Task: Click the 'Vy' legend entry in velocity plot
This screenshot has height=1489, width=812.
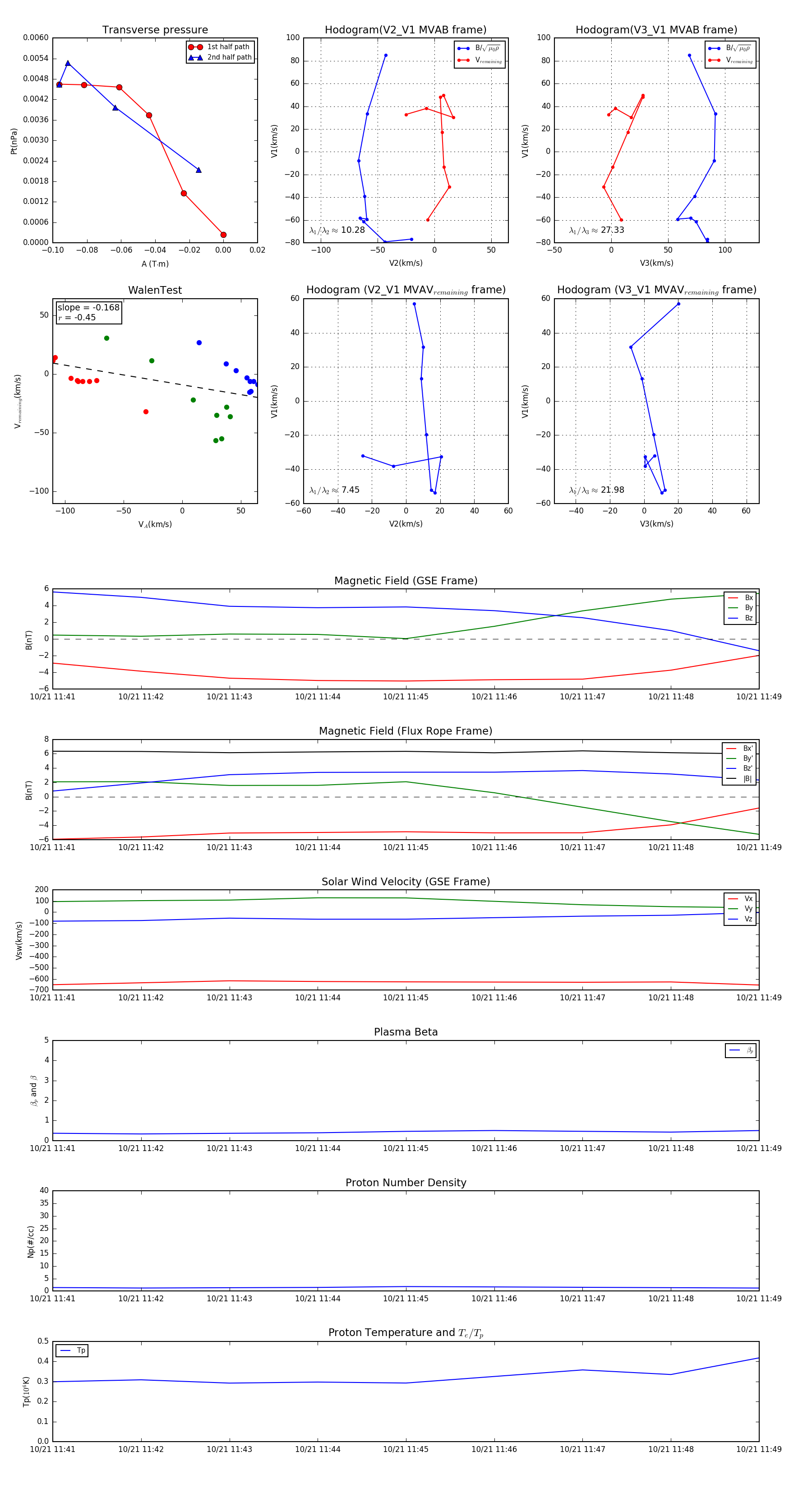Action: 740,909
